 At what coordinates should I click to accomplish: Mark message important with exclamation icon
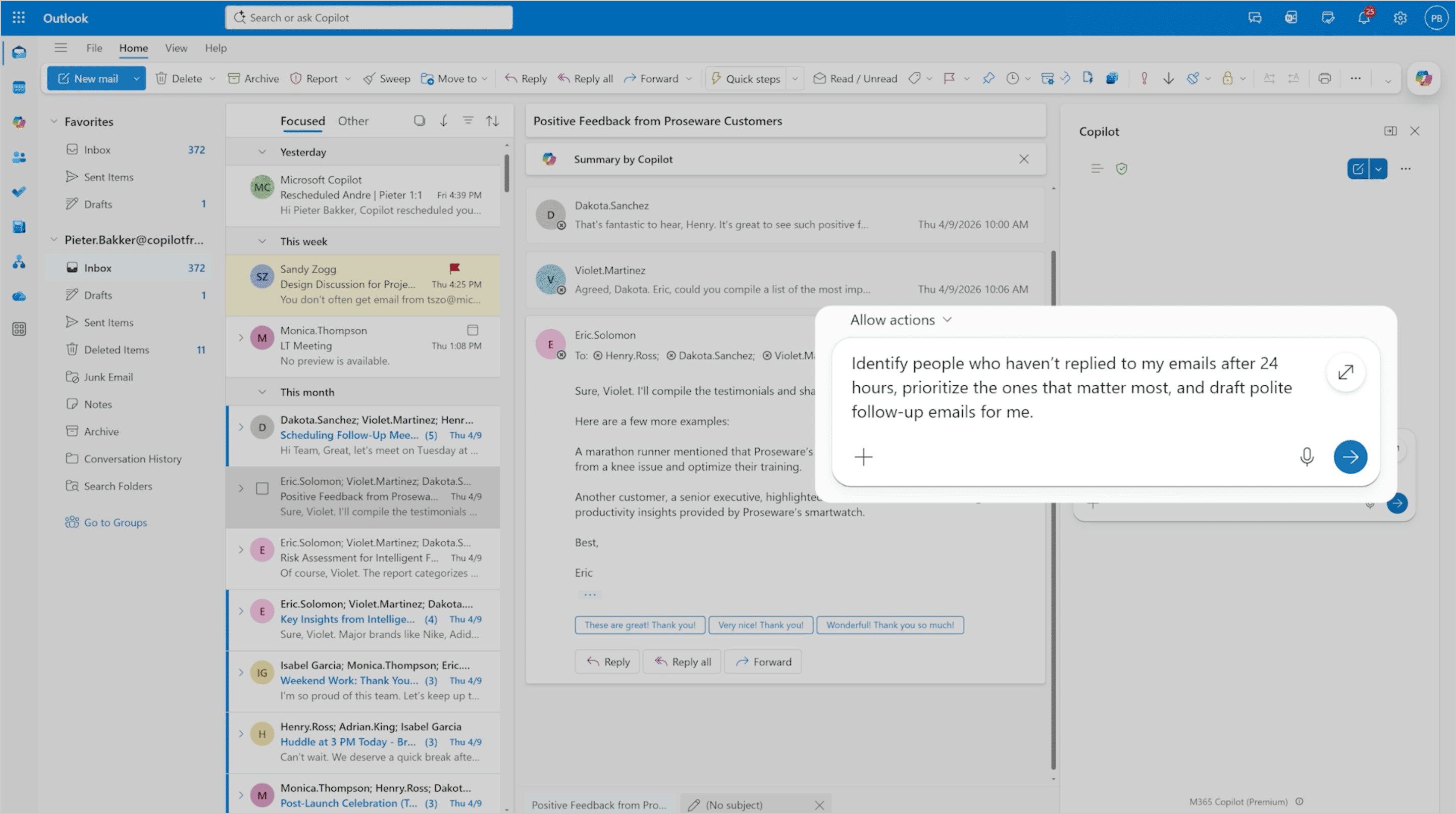[1144, 78]
